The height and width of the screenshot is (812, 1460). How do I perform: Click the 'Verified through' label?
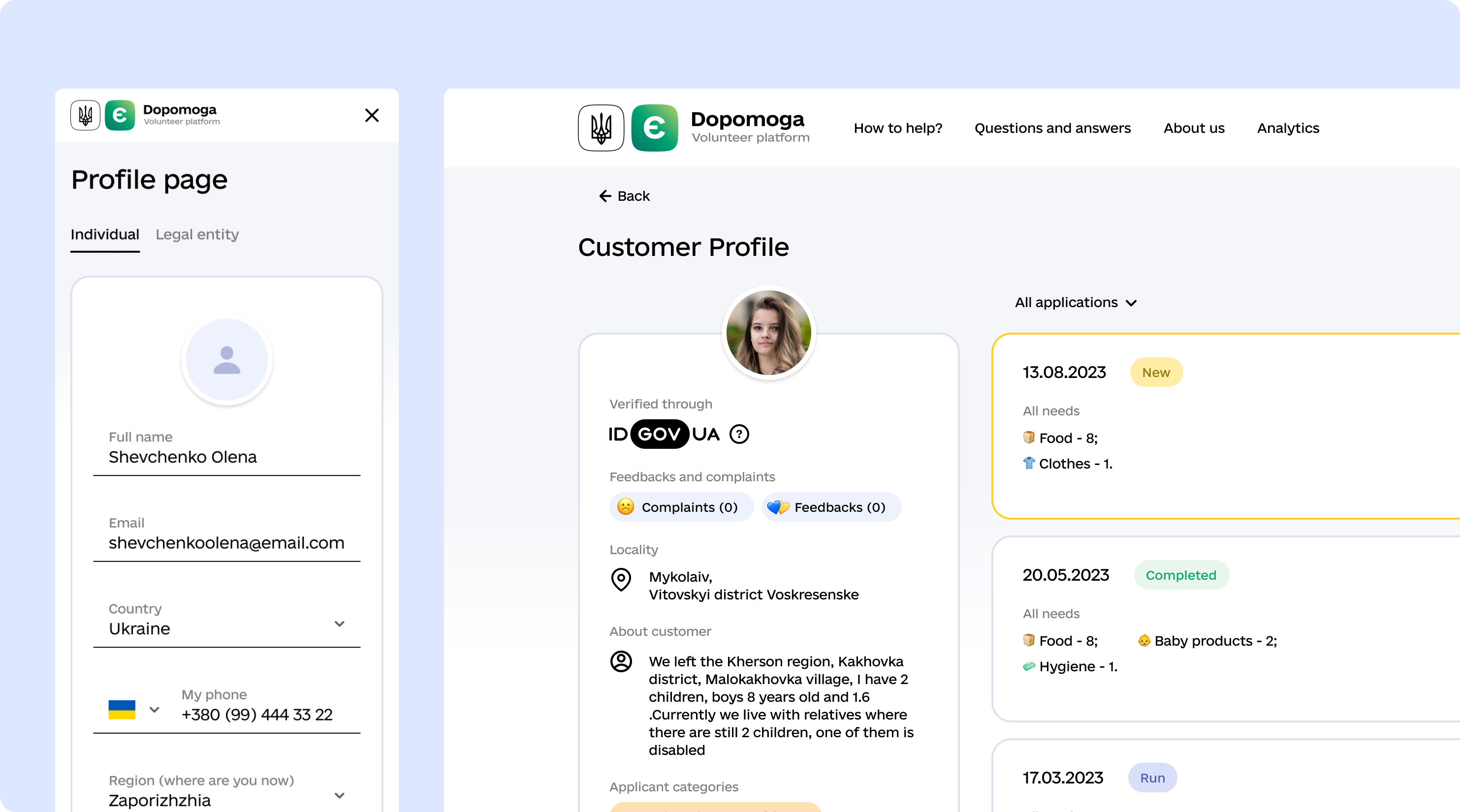click(661, 404)
